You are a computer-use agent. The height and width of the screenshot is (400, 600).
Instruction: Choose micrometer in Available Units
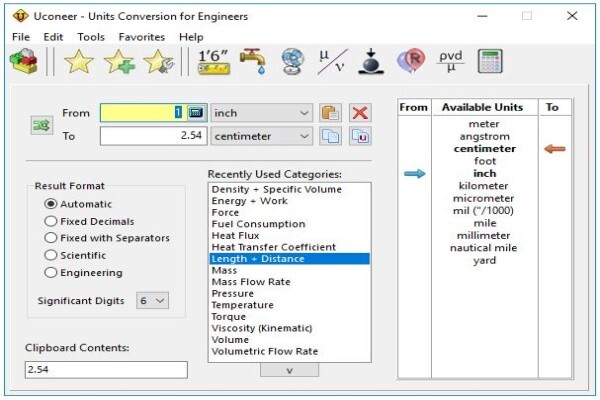(484, 198)
